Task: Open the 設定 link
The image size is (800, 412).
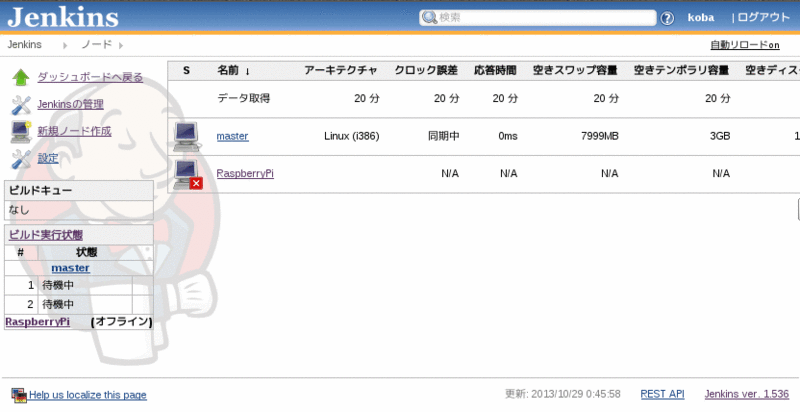Action: (x=48, y=158)
